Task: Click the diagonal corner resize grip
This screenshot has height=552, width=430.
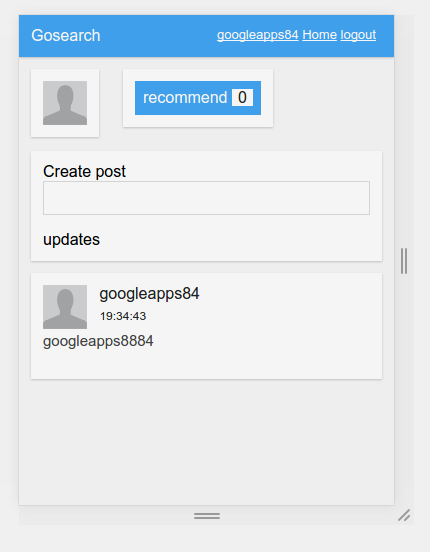Action: (404, 515)
